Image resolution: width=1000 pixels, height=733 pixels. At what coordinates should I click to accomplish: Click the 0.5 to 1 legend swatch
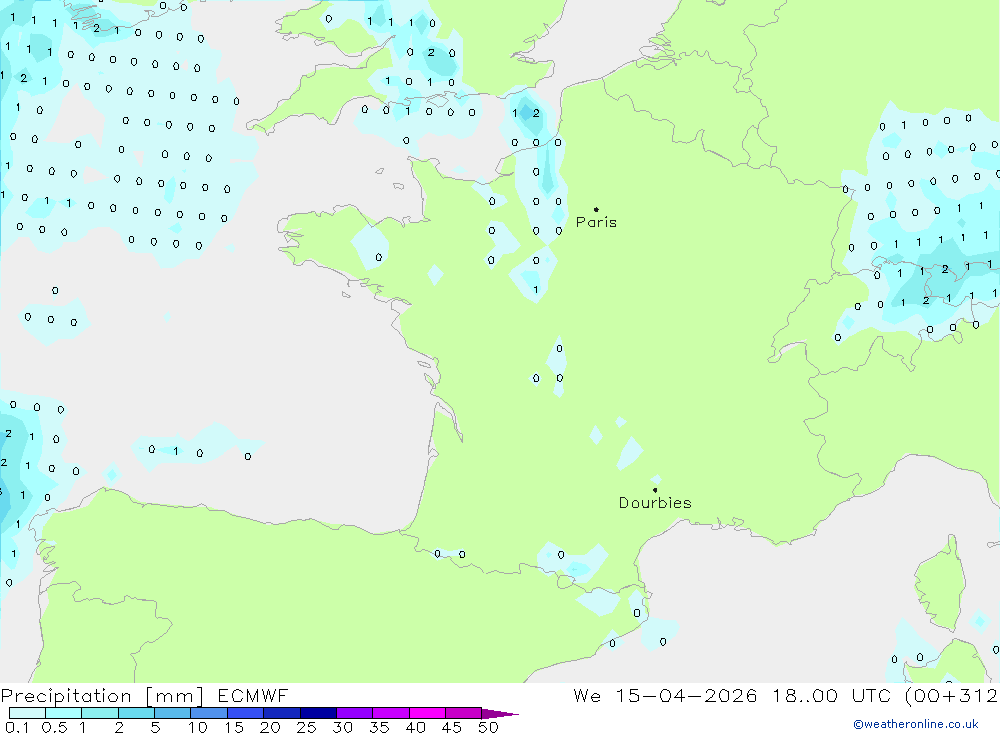click(64, 713)
